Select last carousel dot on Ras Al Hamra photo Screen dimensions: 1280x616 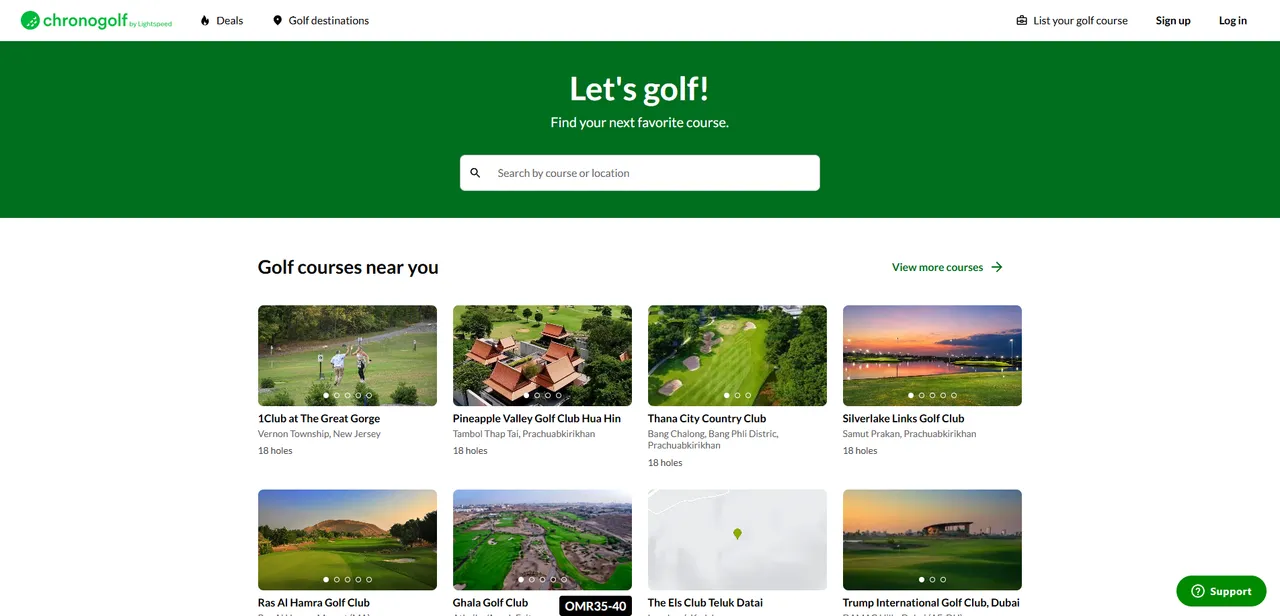coord(369,579)
